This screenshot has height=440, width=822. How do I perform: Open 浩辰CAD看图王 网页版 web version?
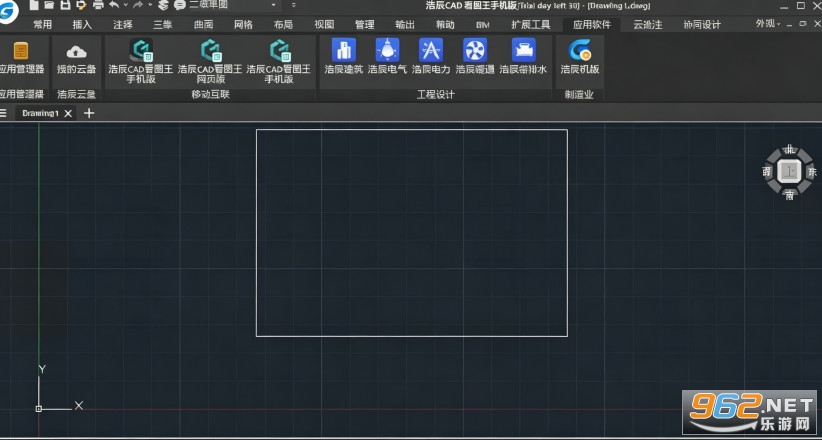pyautogui.click(x=210, y=61)
